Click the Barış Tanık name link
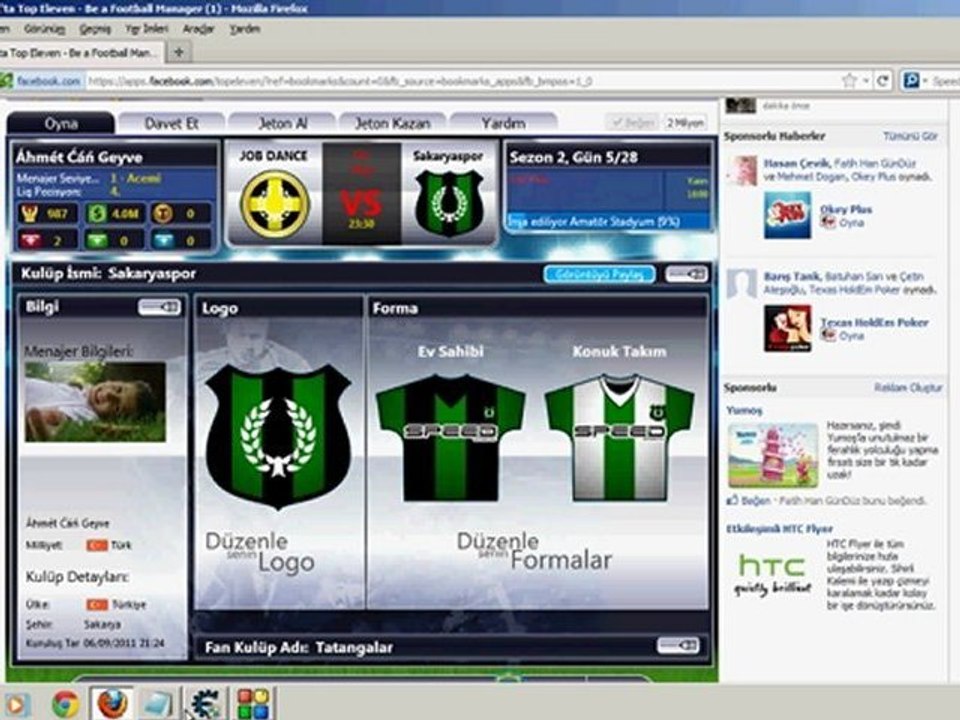Screen dimensions: 960x720 coord(792,276)
